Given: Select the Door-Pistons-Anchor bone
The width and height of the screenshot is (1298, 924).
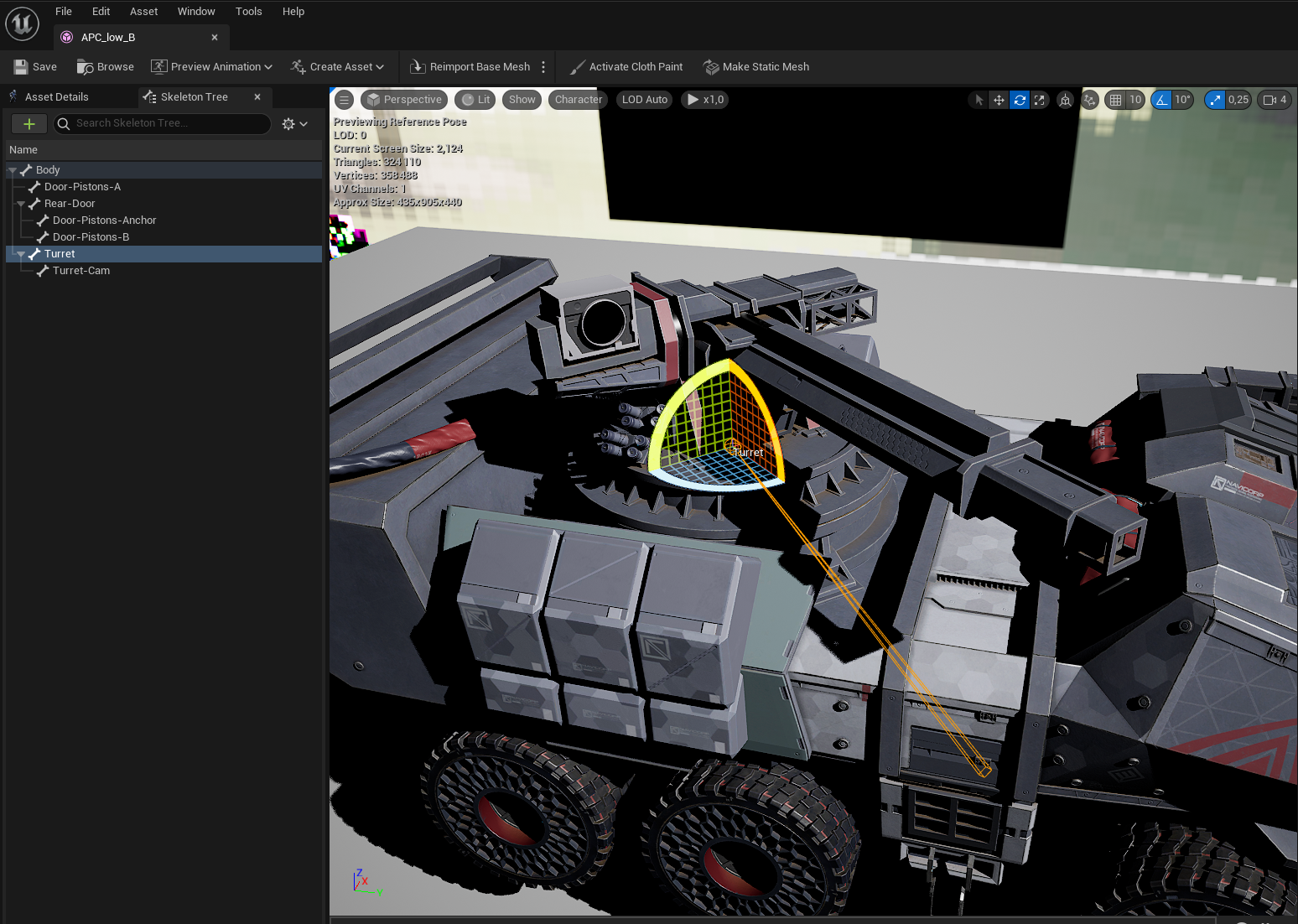Looking at the screenshot, I should point(164,221).
